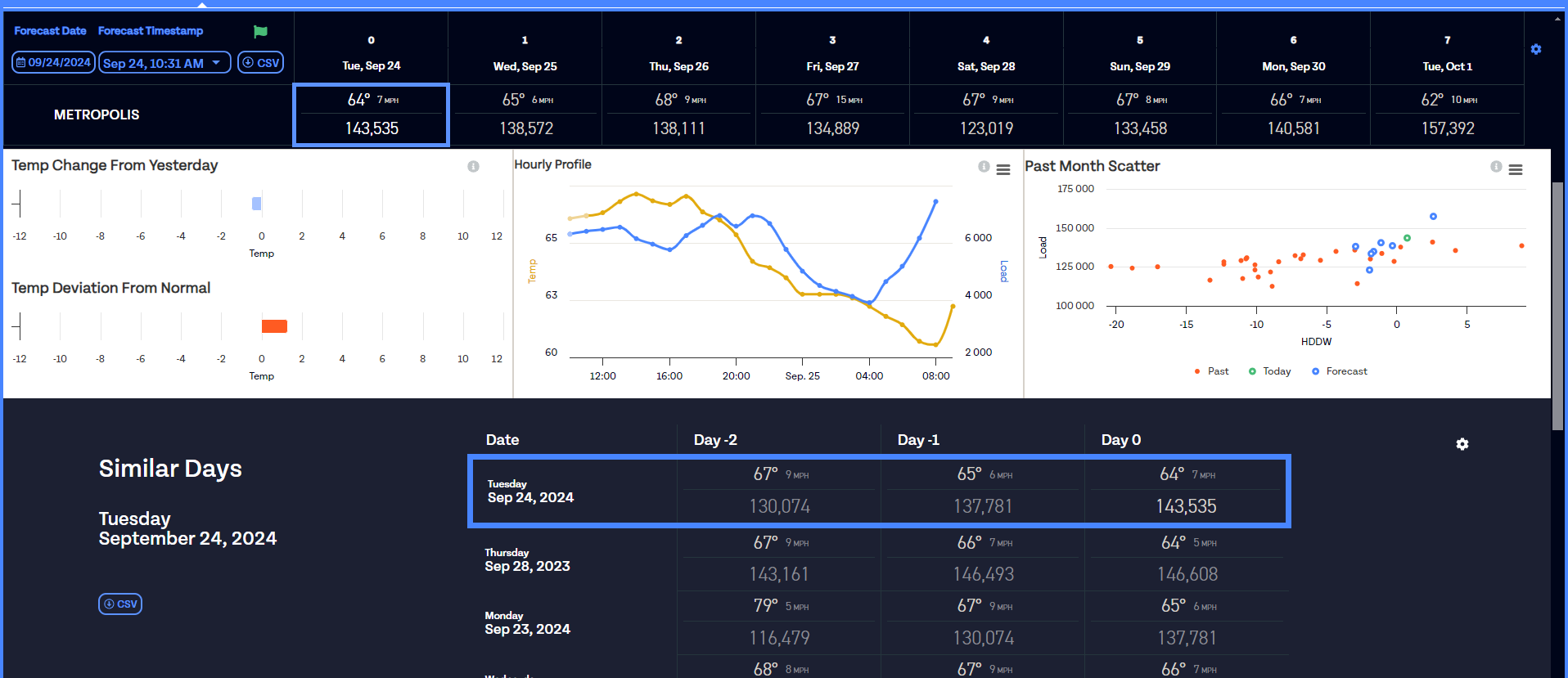Expand the Sep 24, 10:31 AM timestamp dropdown
Screen dimensions: 1568x678
(164, 63)
